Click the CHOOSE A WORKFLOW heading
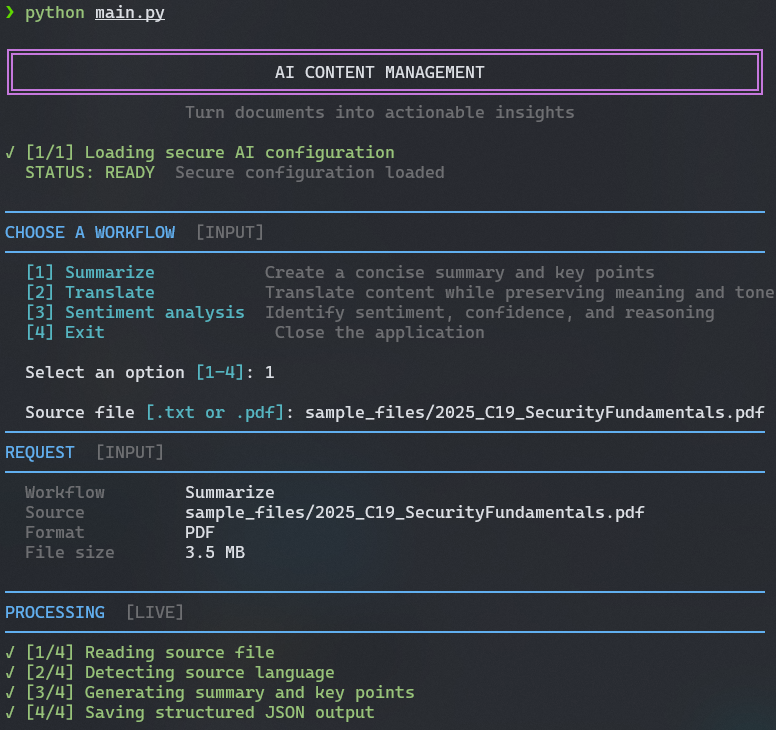 click(90, 232)
